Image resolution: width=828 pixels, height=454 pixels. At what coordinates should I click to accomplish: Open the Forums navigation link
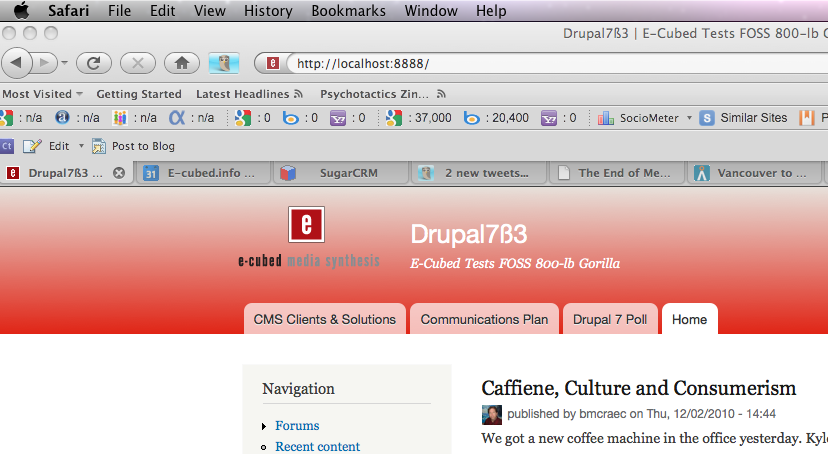297,425
